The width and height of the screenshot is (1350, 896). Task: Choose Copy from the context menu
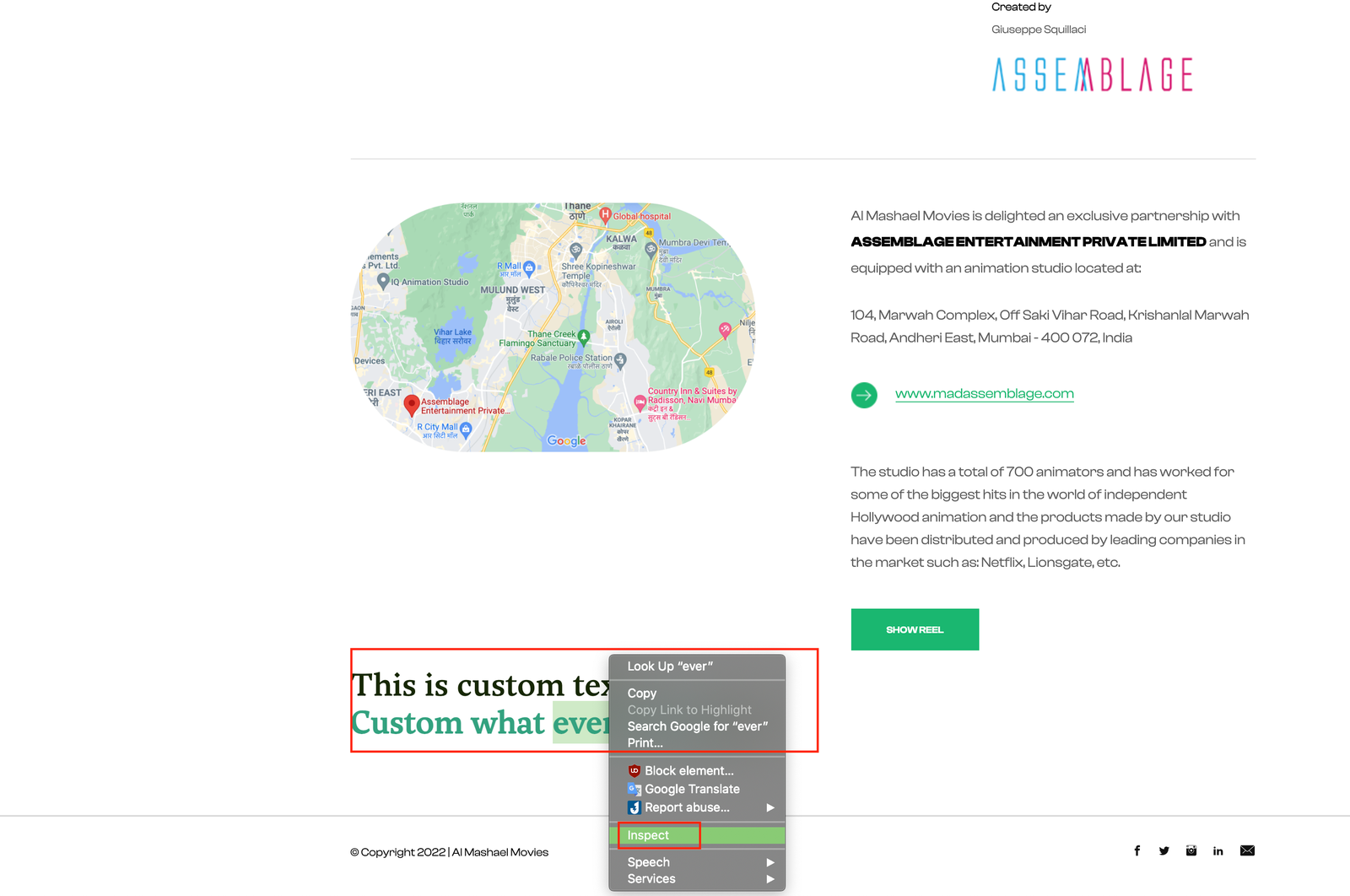(642, 693)
